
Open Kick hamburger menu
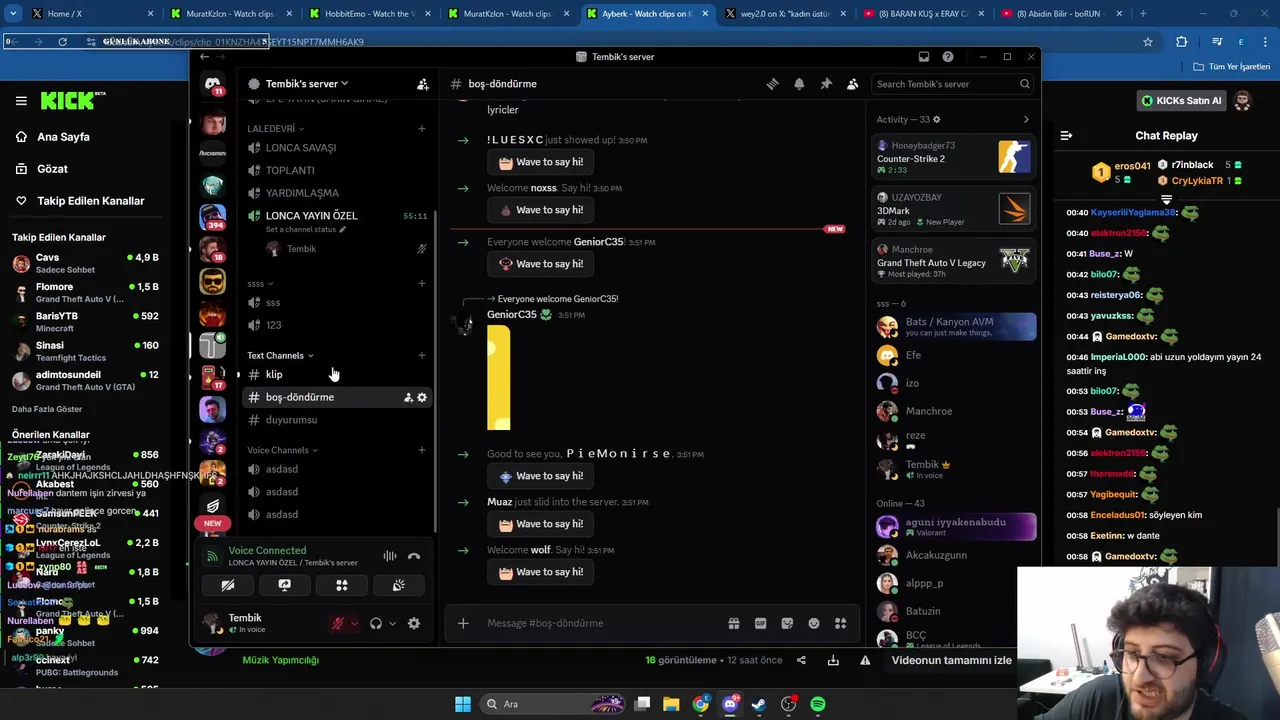21,101
